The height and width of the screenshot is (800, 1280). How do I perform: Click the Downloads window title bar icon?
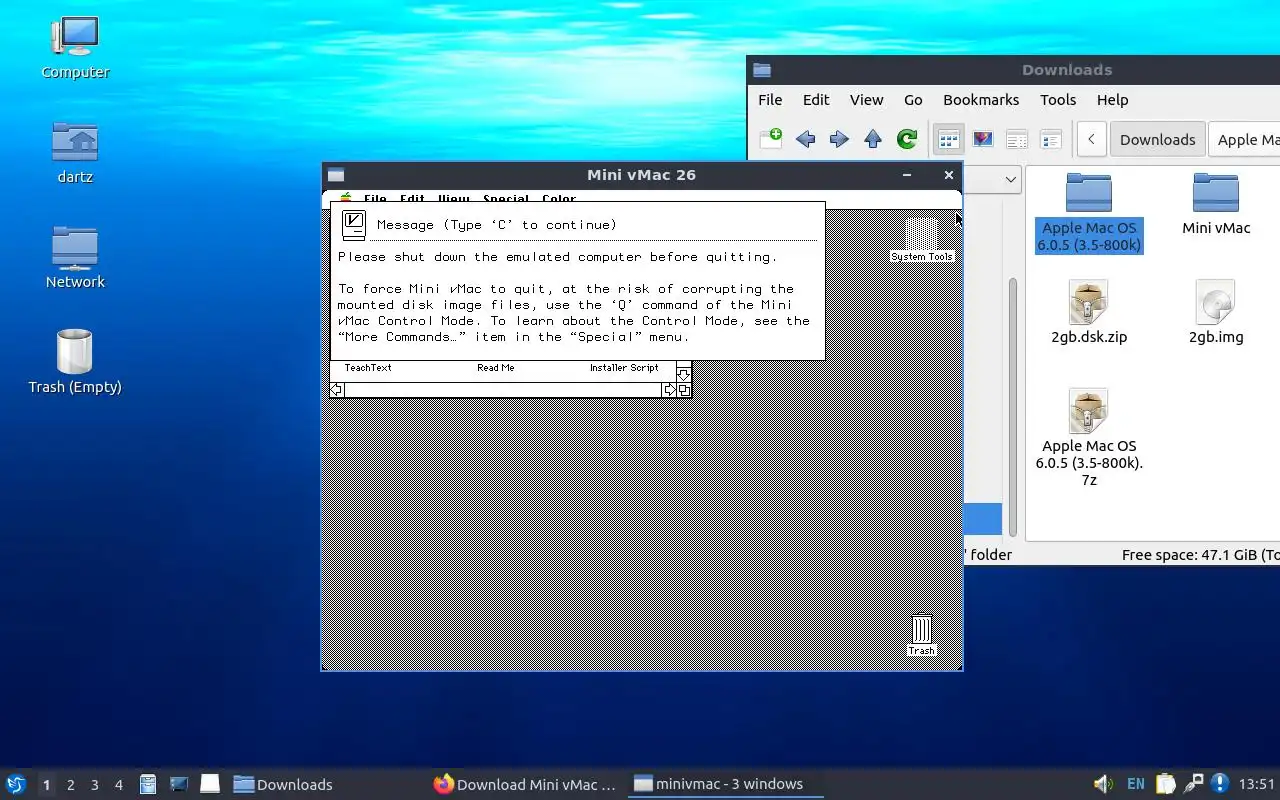tap(762, 70)
